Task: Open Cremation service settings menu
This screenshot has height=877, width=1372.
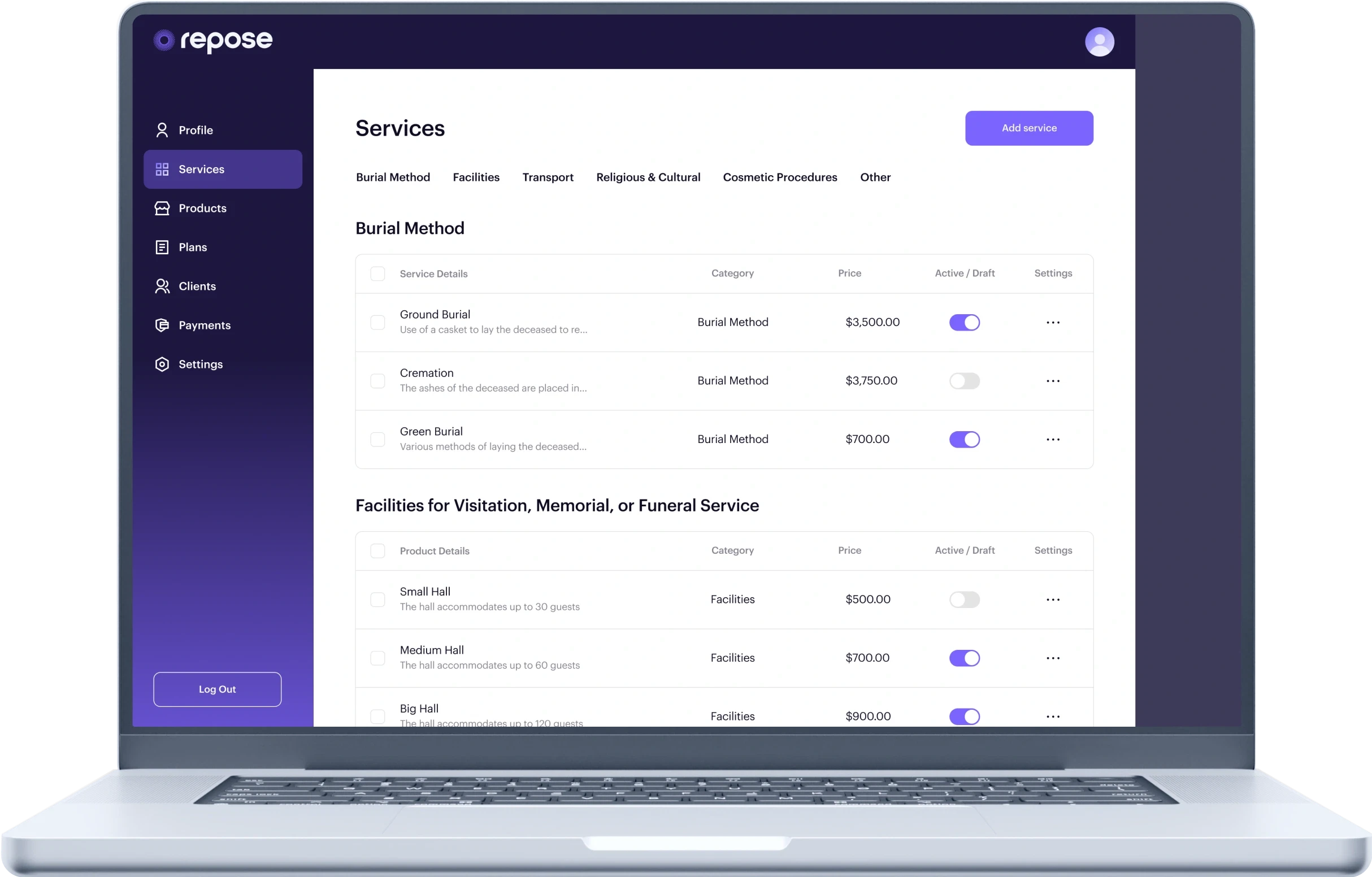Action: point(1053,380)
